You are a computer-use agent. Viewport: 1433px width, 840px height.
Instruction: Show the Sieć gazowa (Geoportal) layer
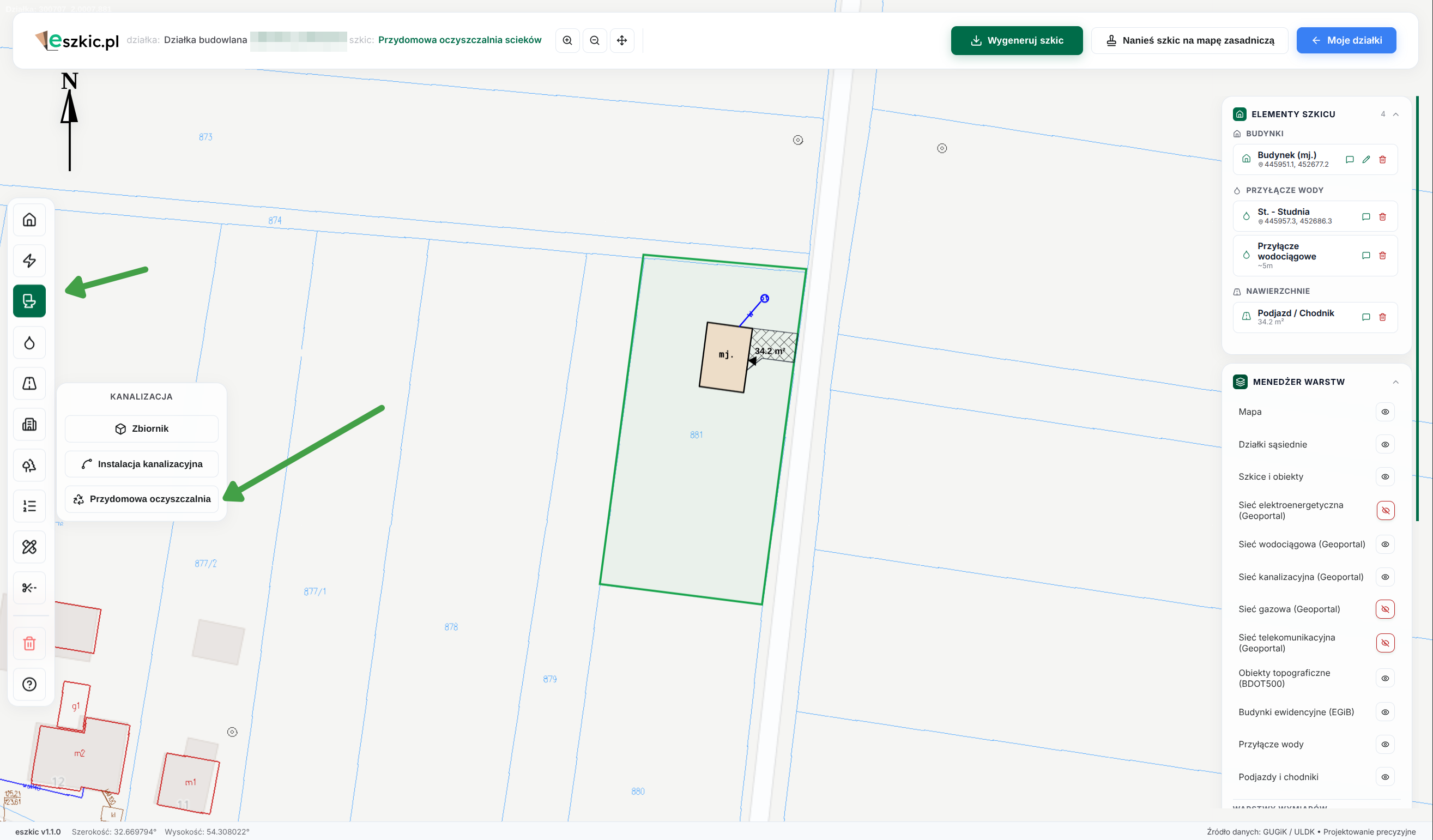[1385, 609]
